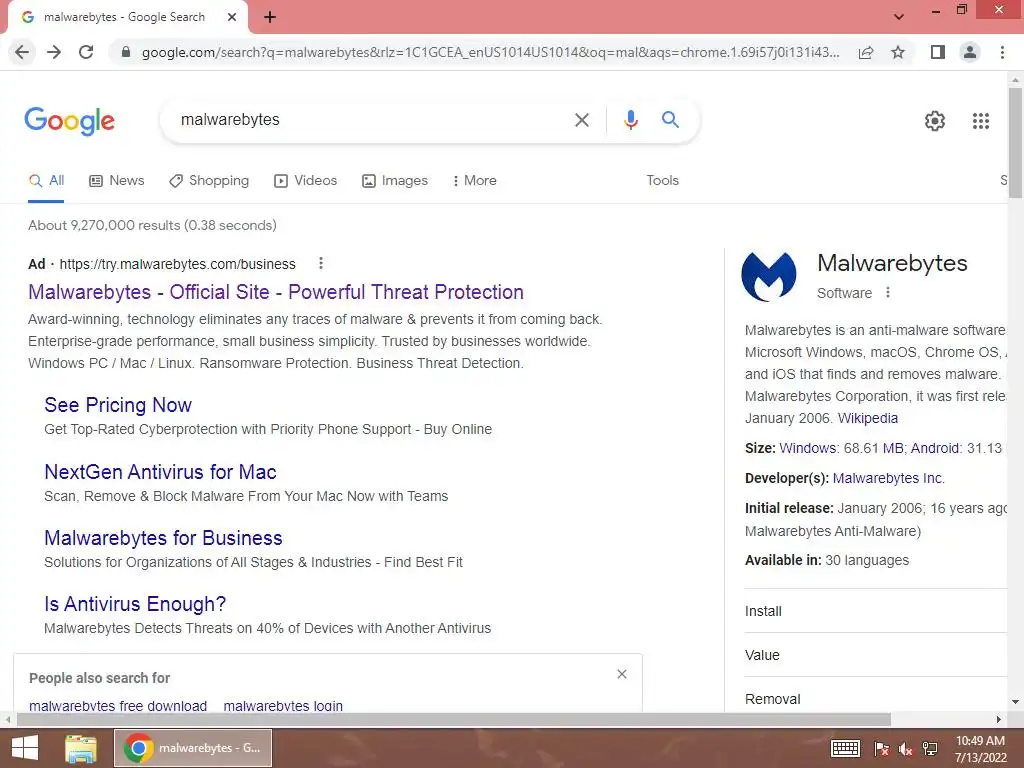Screen dimensions: 1024x768
Task: Go back to the previous page
Action: coord(22,52)
